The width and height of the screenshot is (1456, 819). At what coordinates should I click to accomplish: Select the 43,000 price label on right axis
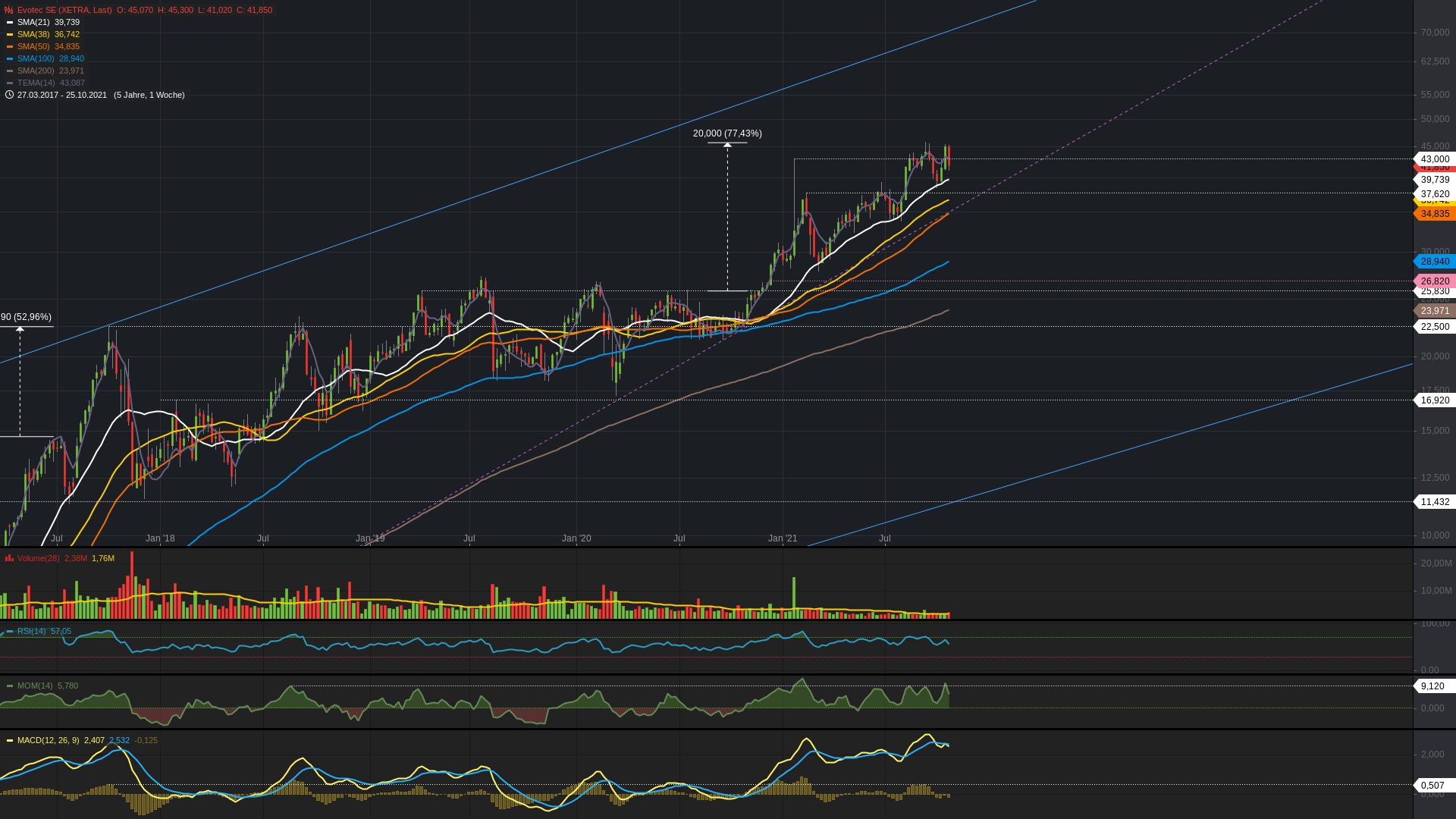pos(1436,159)
